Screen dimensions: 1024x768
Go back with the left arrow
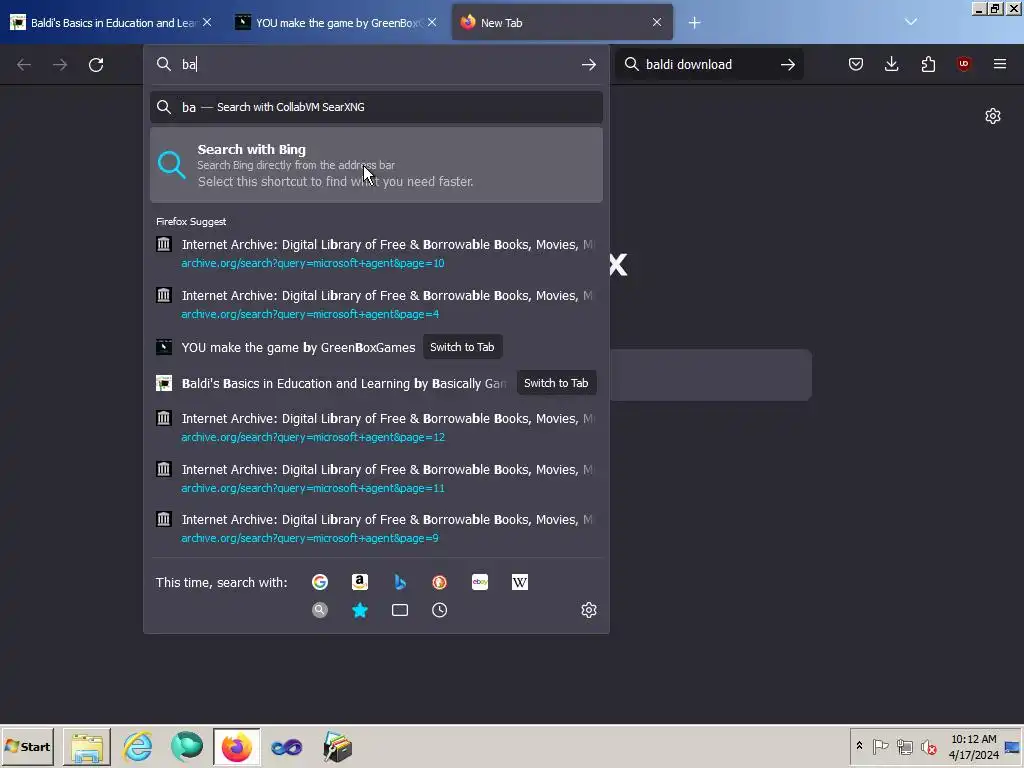tap(24, 65)
